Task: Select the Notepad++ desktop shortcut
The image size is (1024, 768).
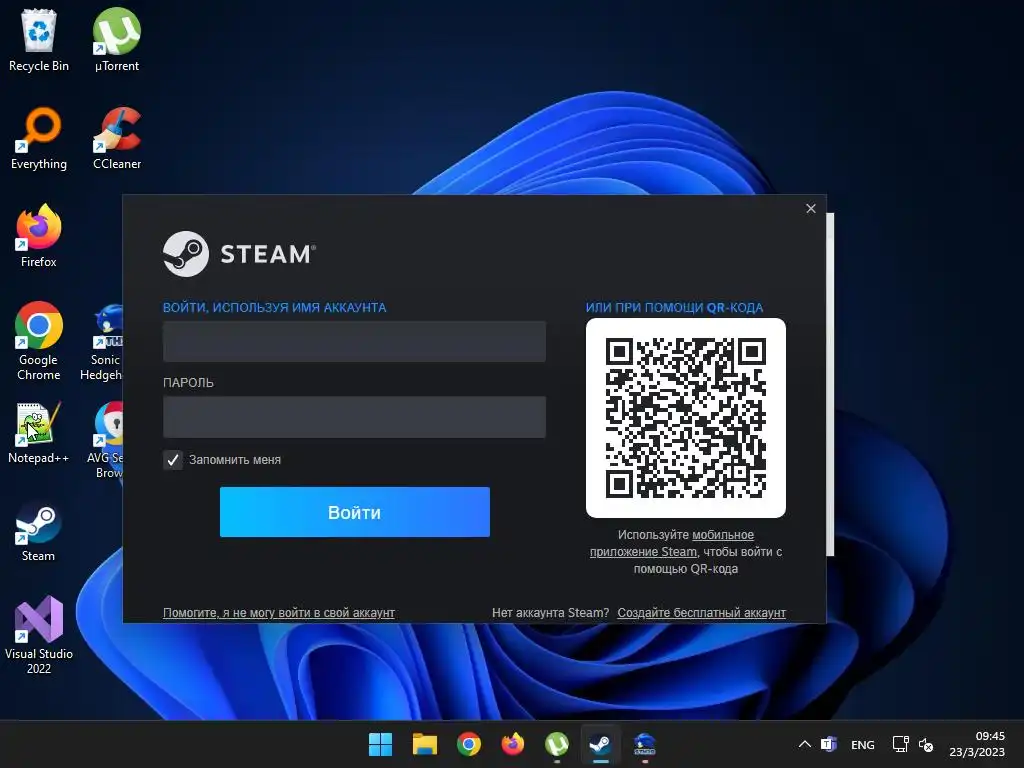Action: pos(39,432)
